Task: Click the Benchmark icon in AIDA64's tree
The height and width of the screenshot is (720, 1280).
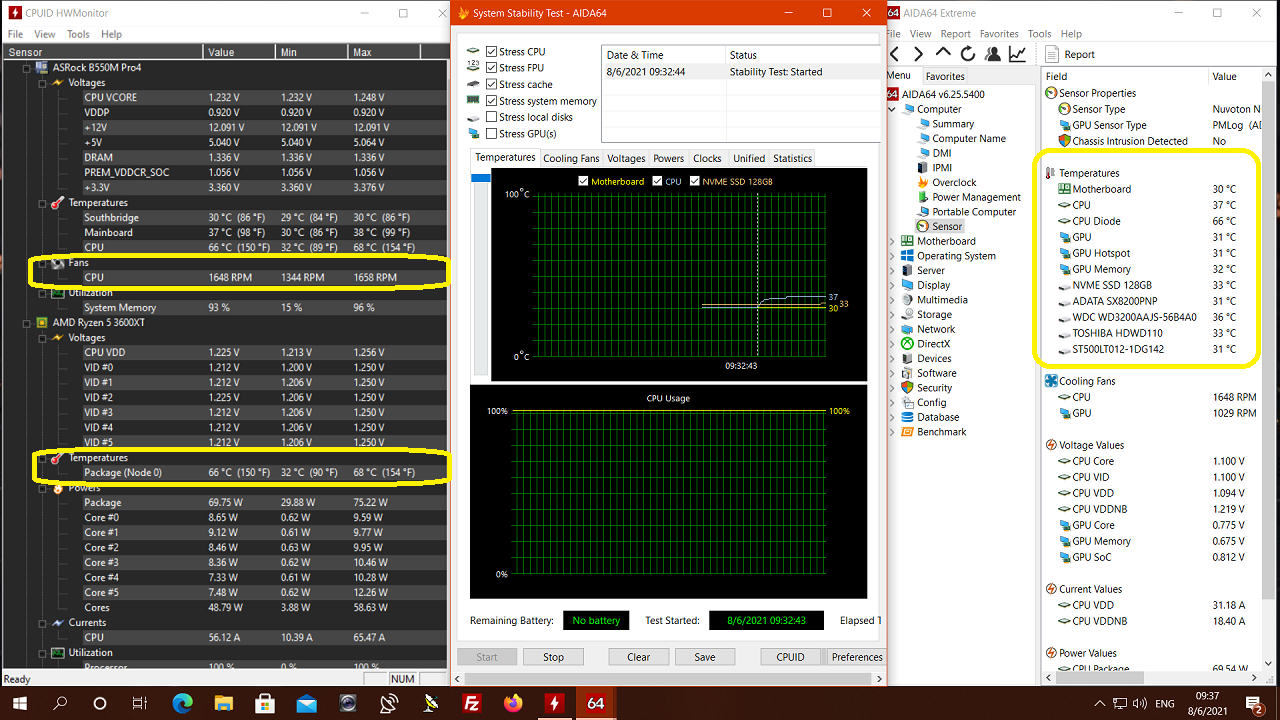Action: click(x=907, y=432)
